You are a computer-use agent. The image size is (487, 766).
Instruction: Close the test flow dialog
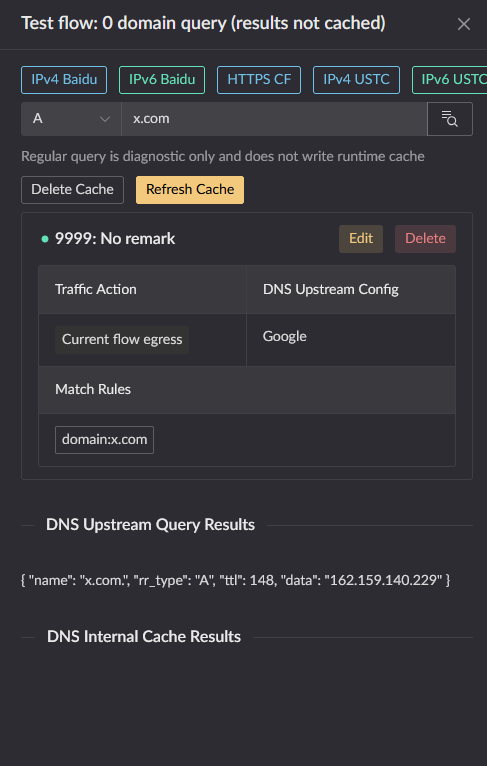point(464,24)
